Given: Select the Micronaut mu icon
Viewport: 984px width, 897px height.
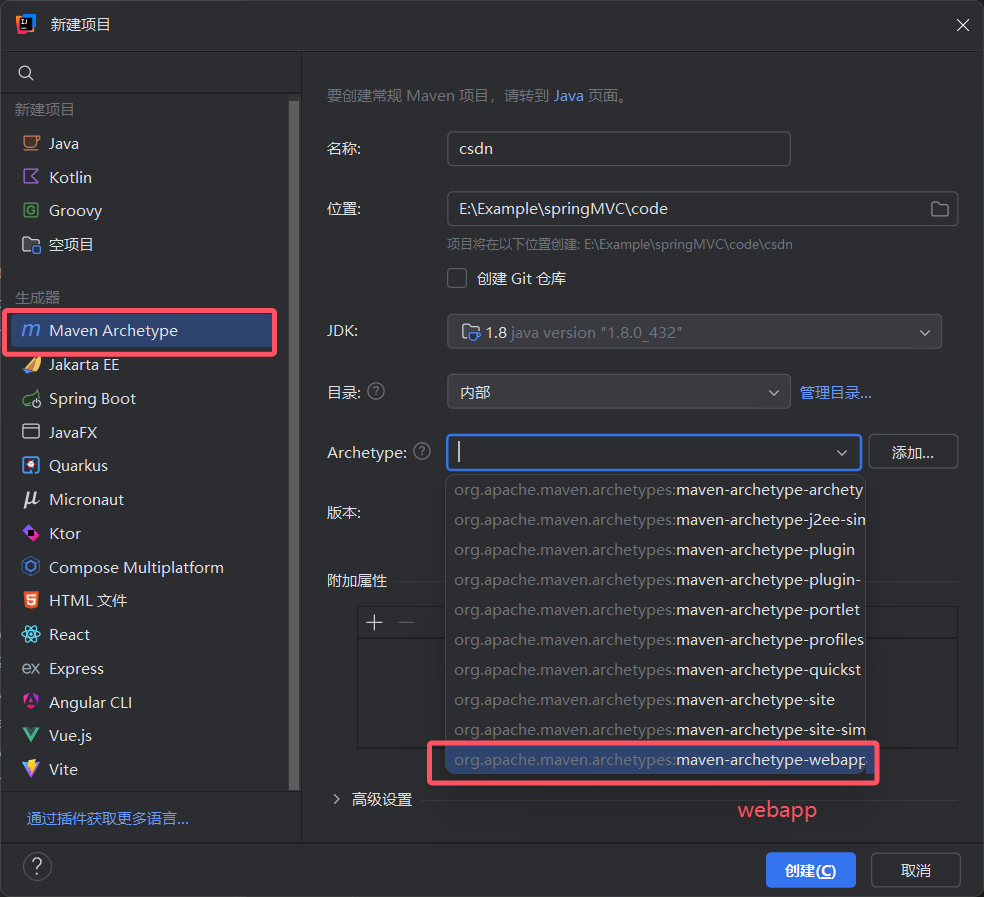Looking at the screenshot, I should pos(31,500).
